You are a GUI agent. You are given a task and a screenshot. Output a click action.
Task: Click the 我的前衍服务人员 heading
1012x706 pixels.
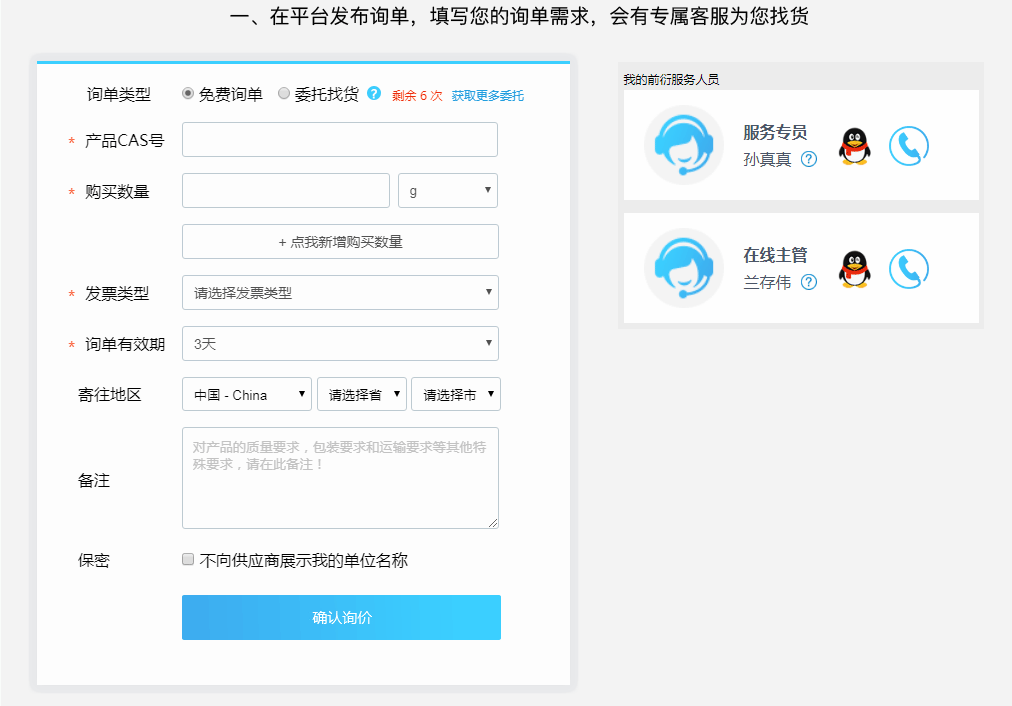tap(671, 79)
